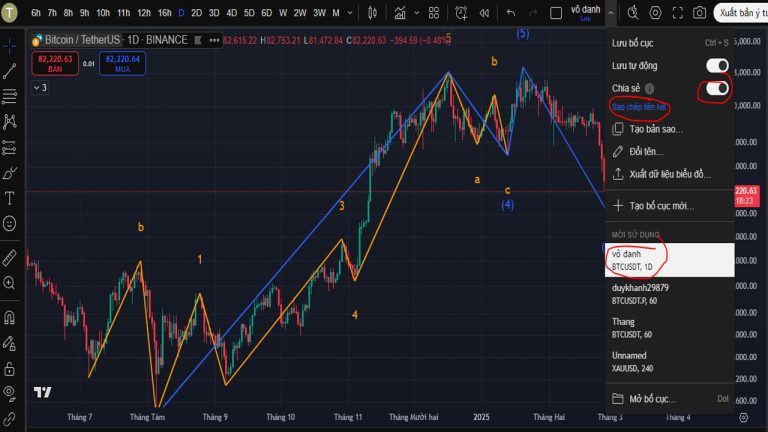Viewport: 768px width, 432px height.
Task: Switch to the 12h timeframe
Action: tap(144, 13)
